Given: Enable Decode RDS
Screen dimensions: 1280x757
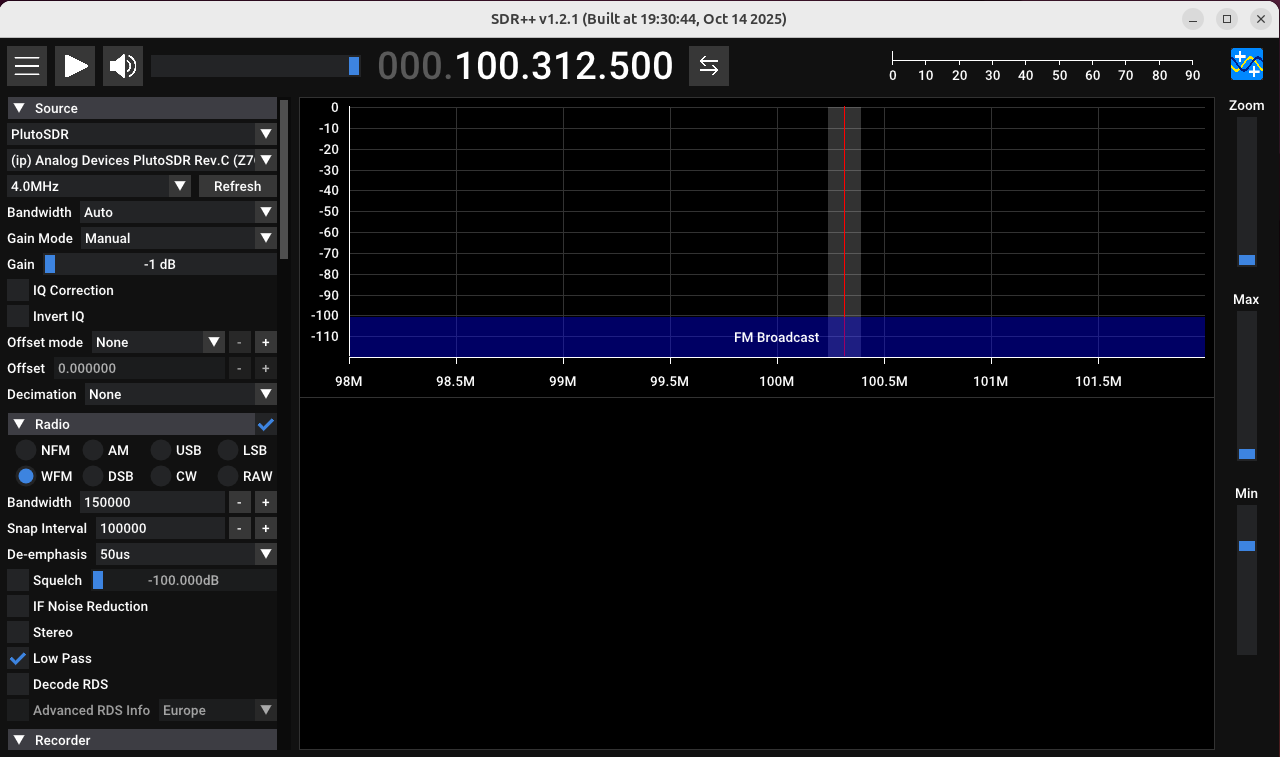Looking at the screenshot, I should tap(17, 684).
